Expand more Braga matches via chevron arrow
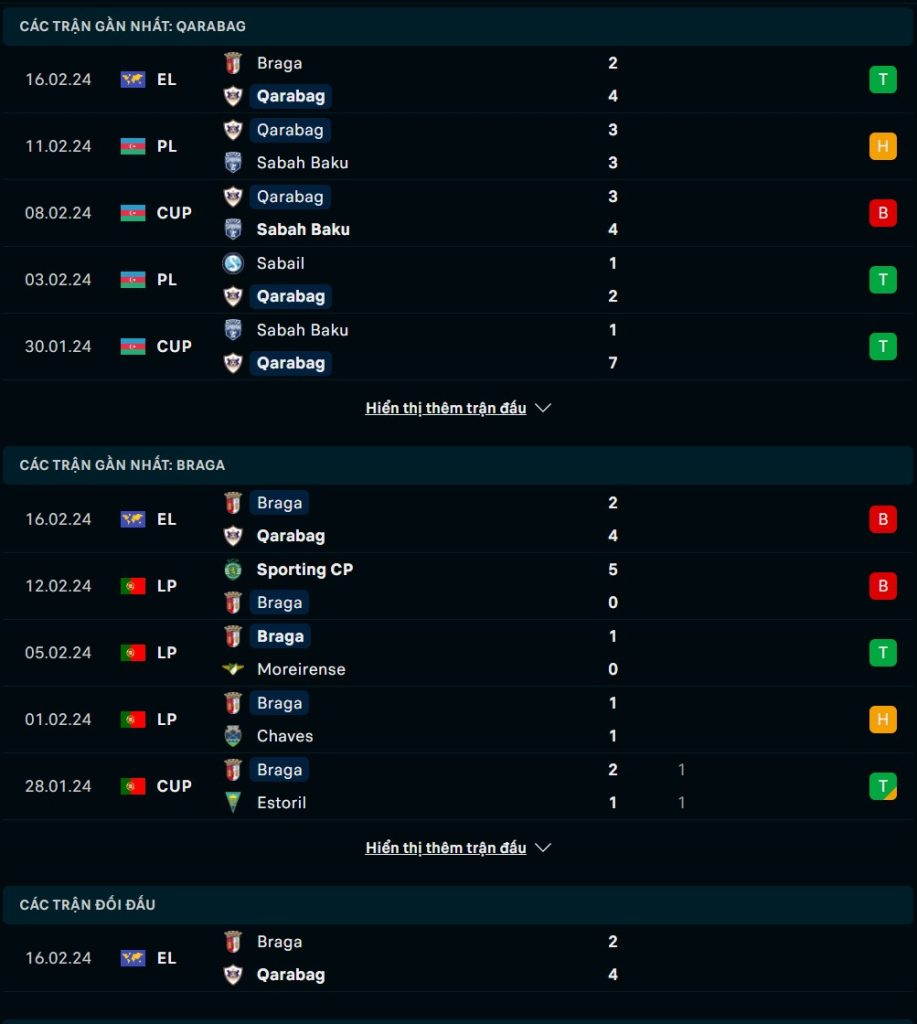 [543, 848]
